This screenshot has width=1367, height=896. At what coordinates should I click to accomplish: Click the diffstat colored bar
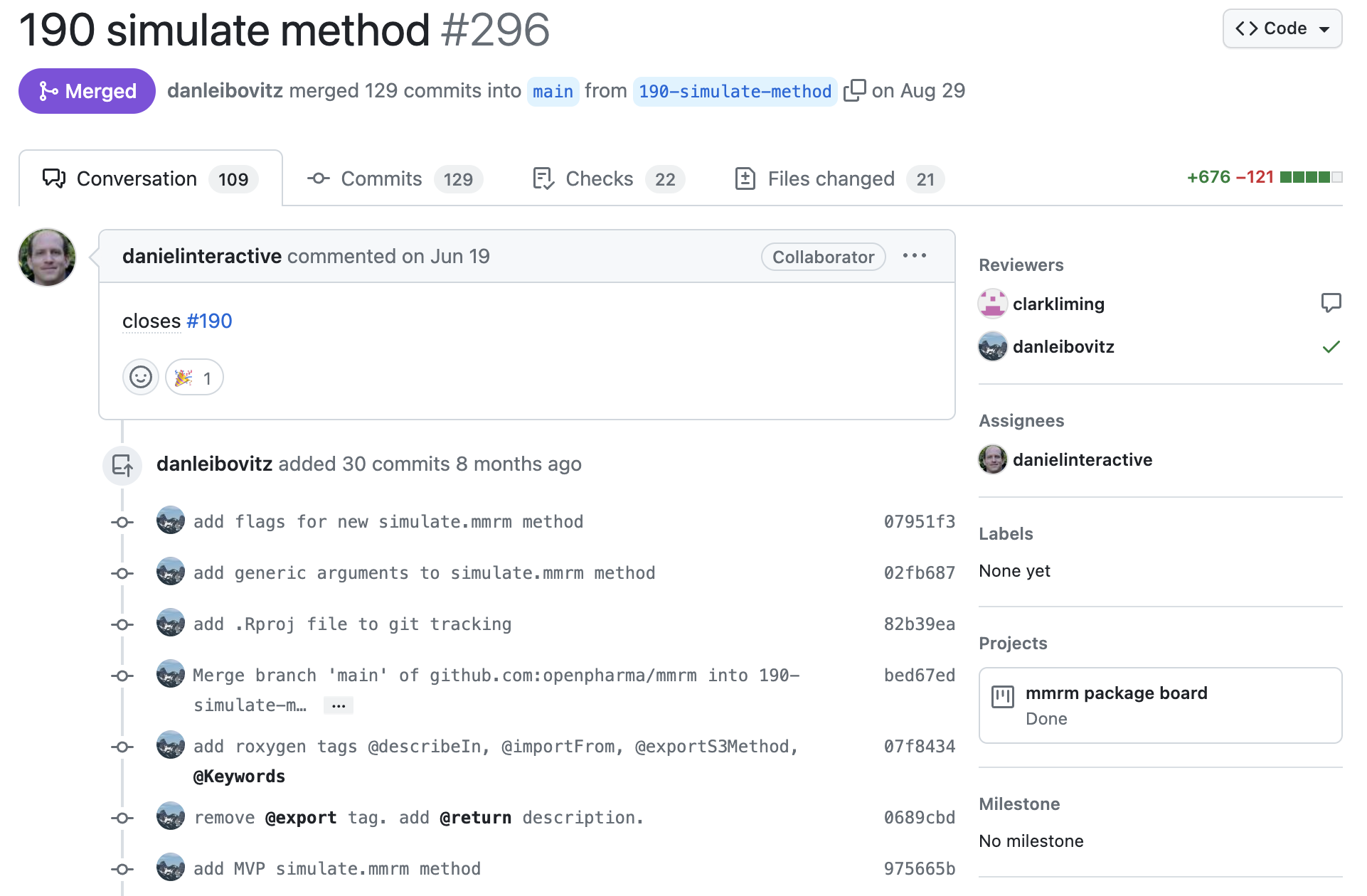tap(1310, 177)
